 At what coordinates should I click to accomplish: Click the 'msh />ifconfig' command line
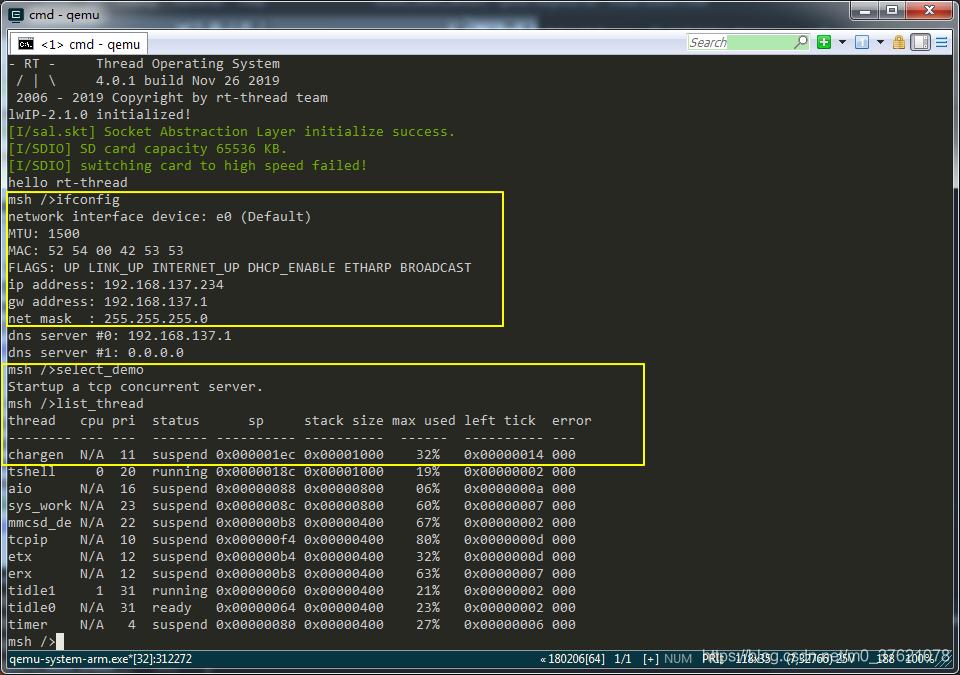(64, 200)
